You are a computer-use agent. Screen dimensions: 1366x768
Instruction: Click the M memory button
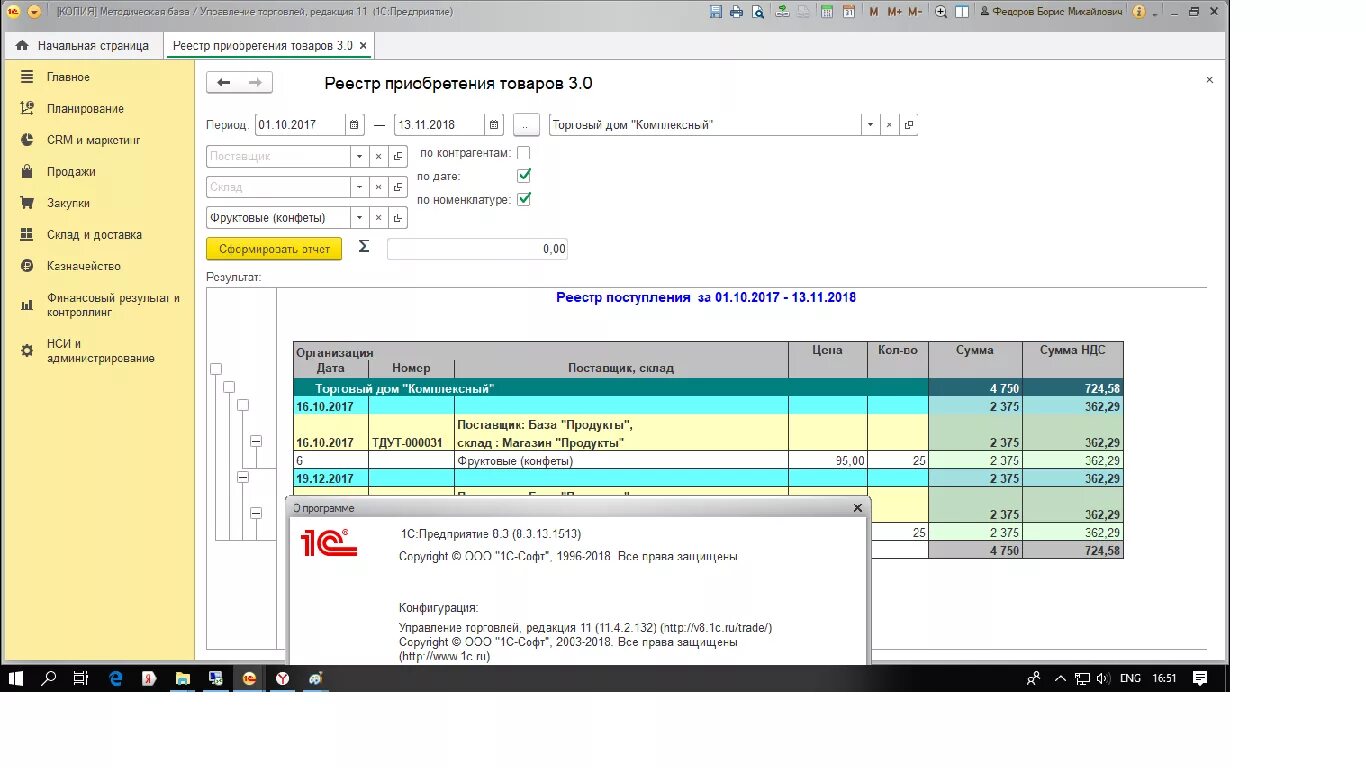tap(874, 12)
